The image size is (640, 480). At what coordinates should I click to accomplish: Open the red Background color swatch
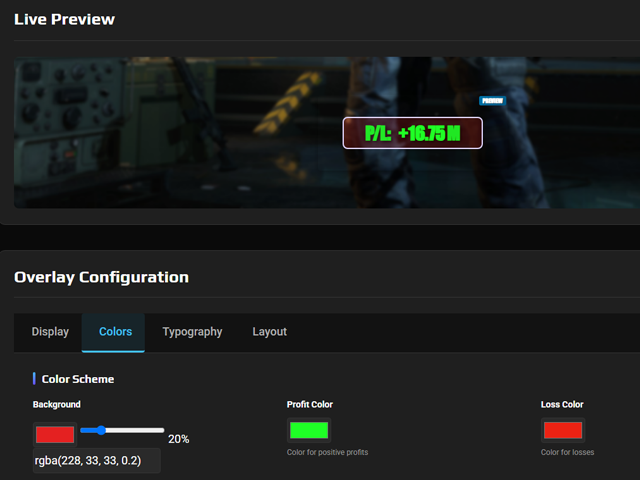click(x=55, y=434)
